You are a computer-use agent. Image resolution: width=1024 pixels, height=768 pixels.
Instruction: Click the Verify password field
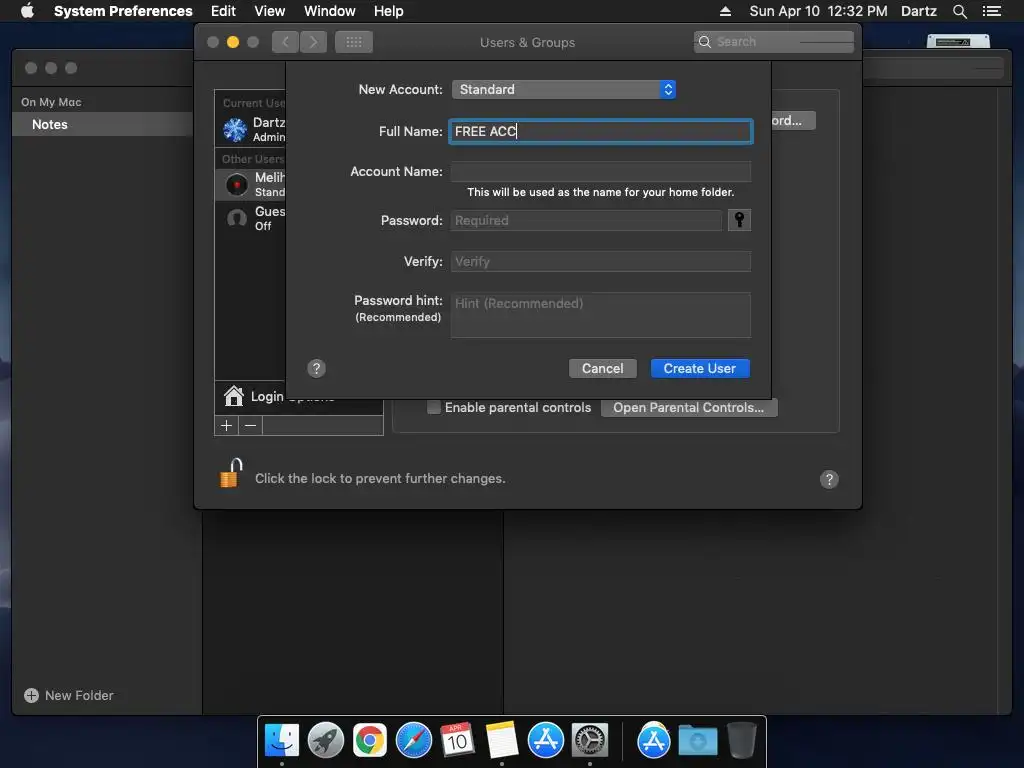pyautogui.click(x=601, y=261)
